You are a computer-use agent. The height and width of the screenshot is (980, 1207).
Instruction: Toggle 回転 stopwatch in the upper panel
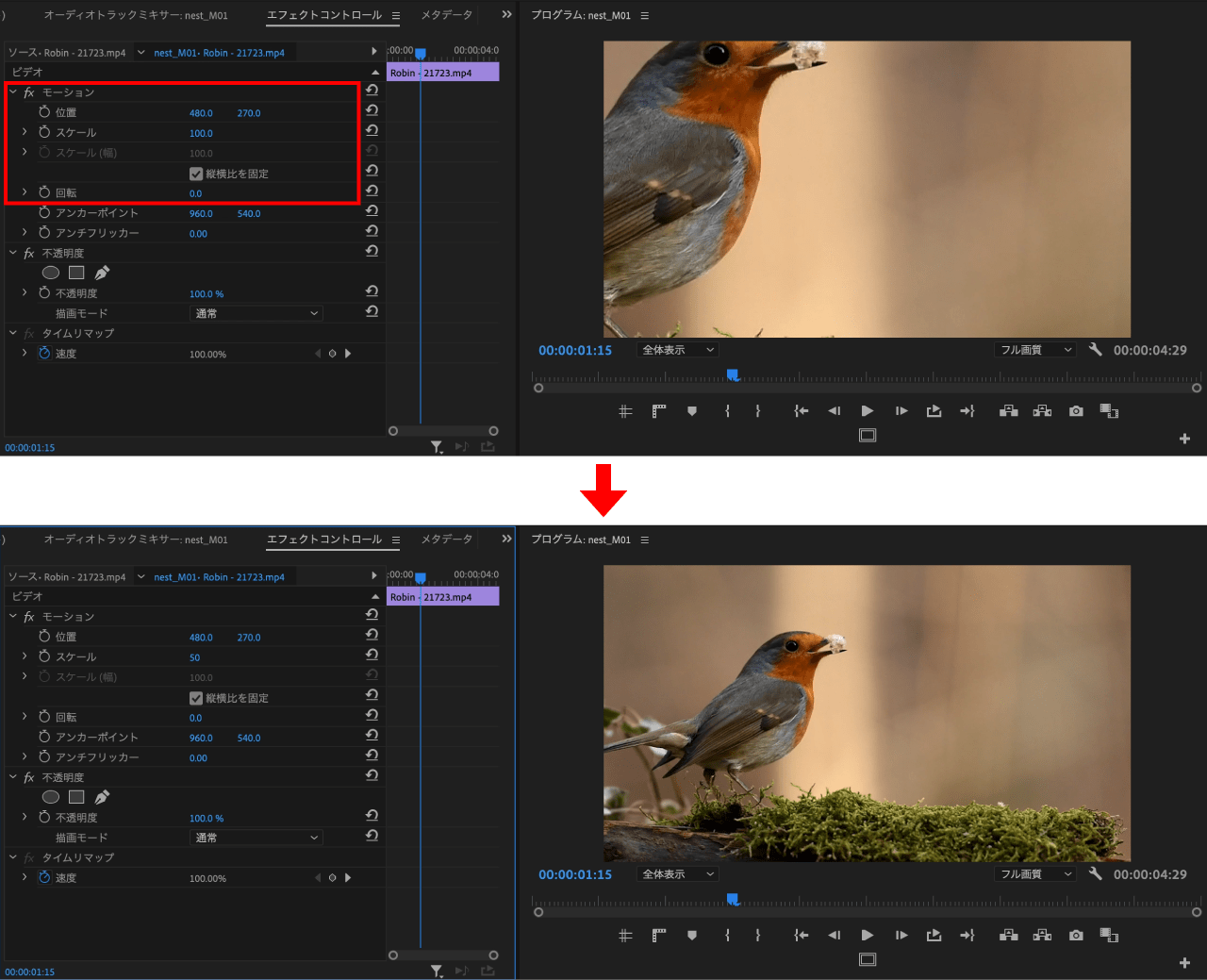[x=44, y=191]
